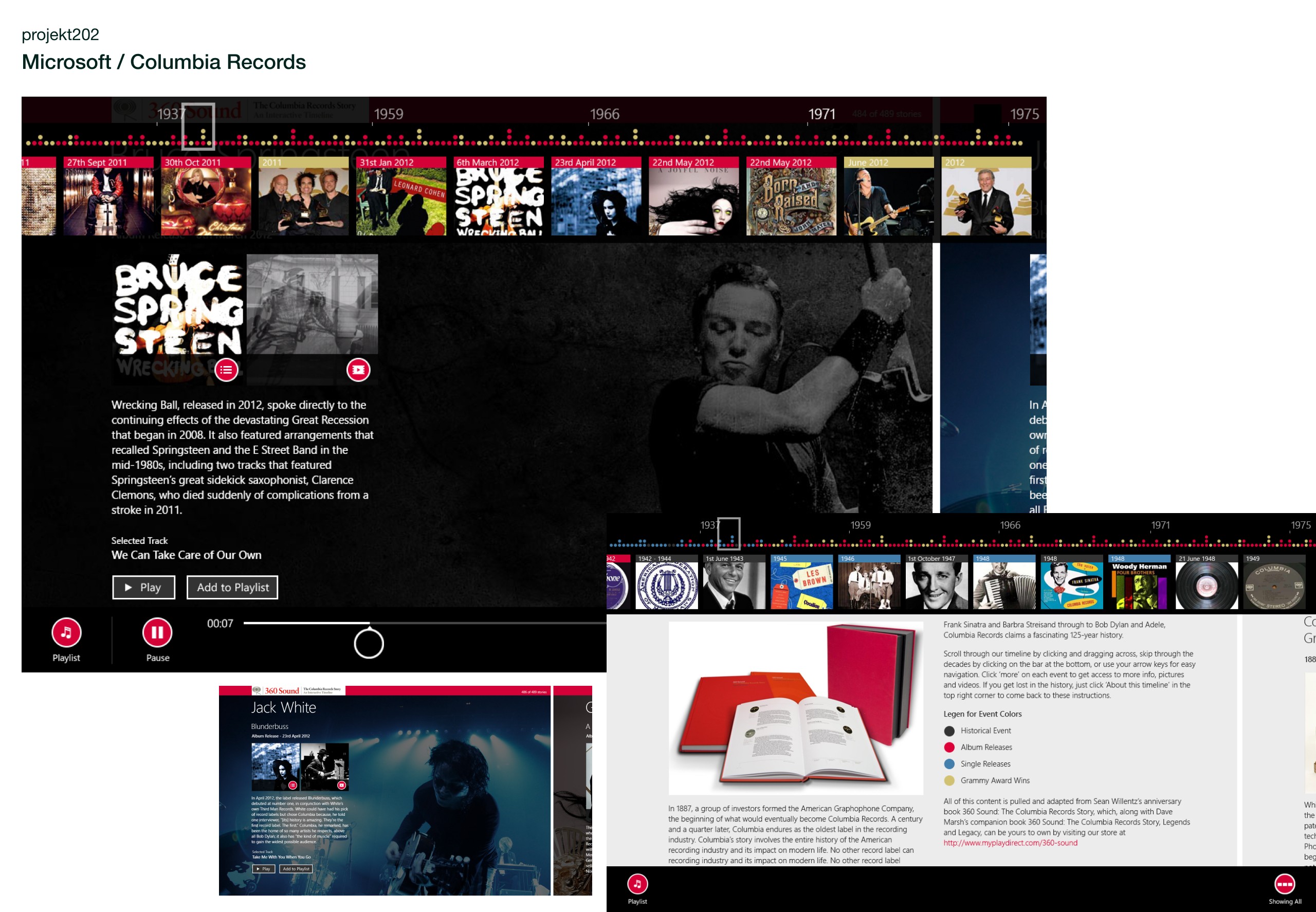Screen dimensions: 1316x912
Task: Click the 'Jack White' artist heading
Action: 283,707
